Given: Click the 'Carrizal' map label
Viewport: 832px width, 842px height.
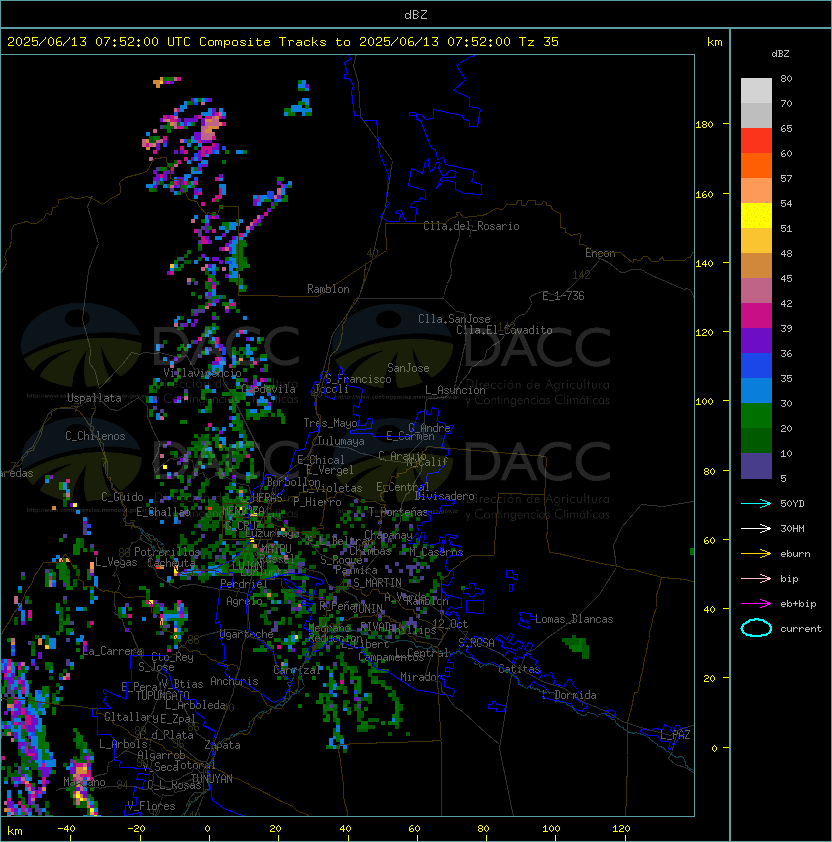Looking at the screenshot, I should (298, 670).
